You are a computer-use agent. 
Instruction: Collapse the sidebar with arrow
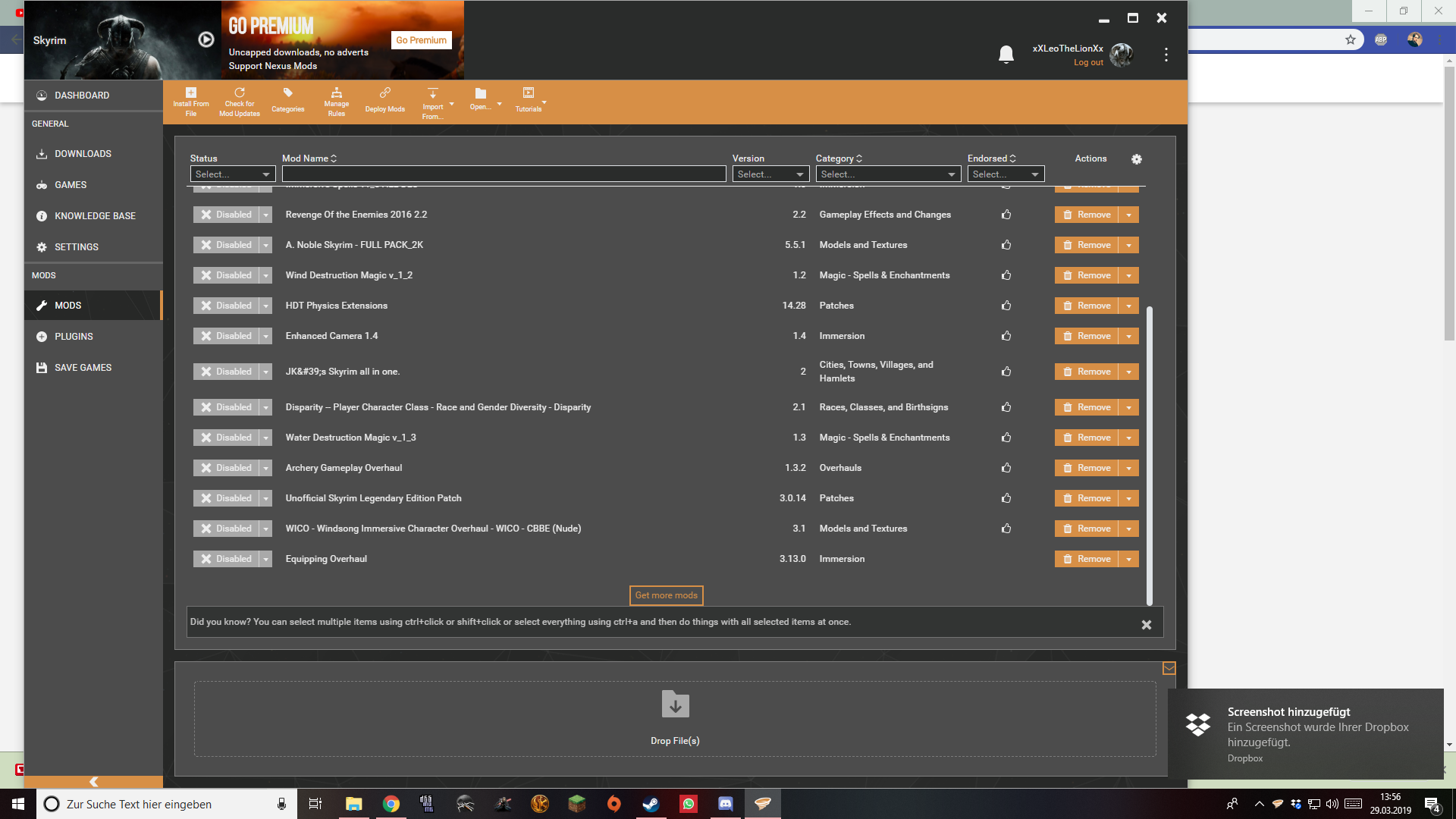(x=93, y=782)
